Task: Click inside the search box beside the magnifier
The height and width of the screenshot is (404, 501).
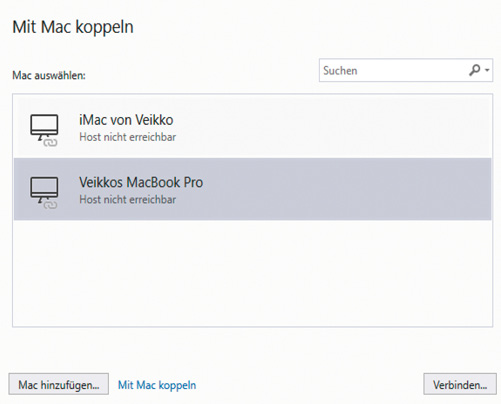Action: click(x=393, y=70)
